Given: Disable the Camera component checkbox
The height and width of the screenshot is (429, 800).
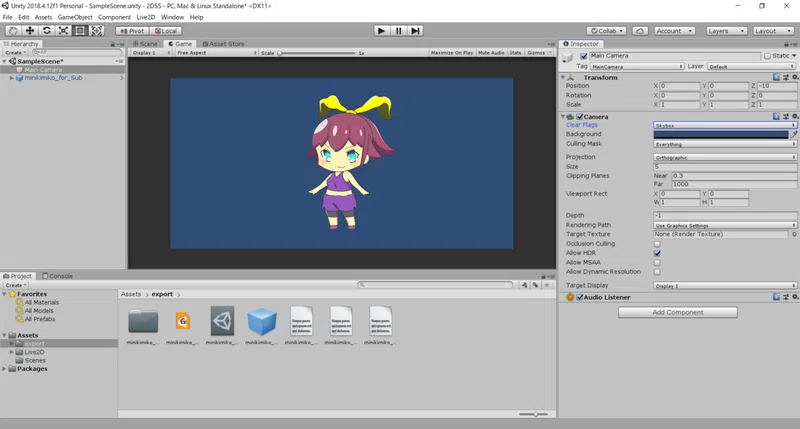Looking at the screenshot, I should point(580,117).
